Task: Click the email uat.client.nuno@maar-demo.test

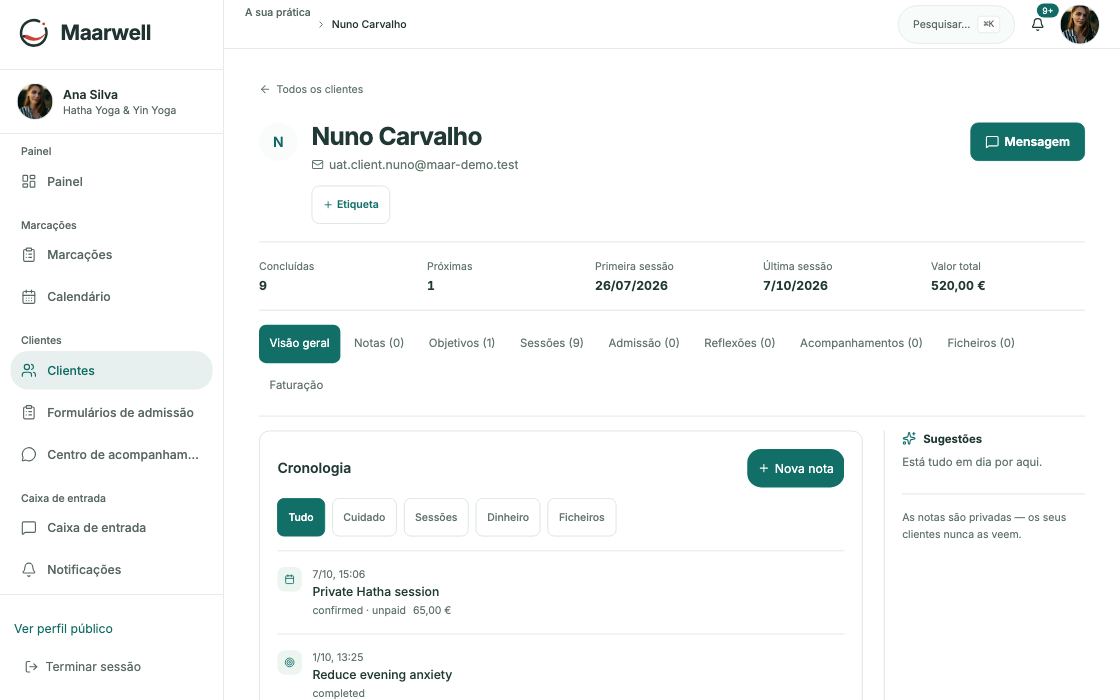Action: [424, 164]
